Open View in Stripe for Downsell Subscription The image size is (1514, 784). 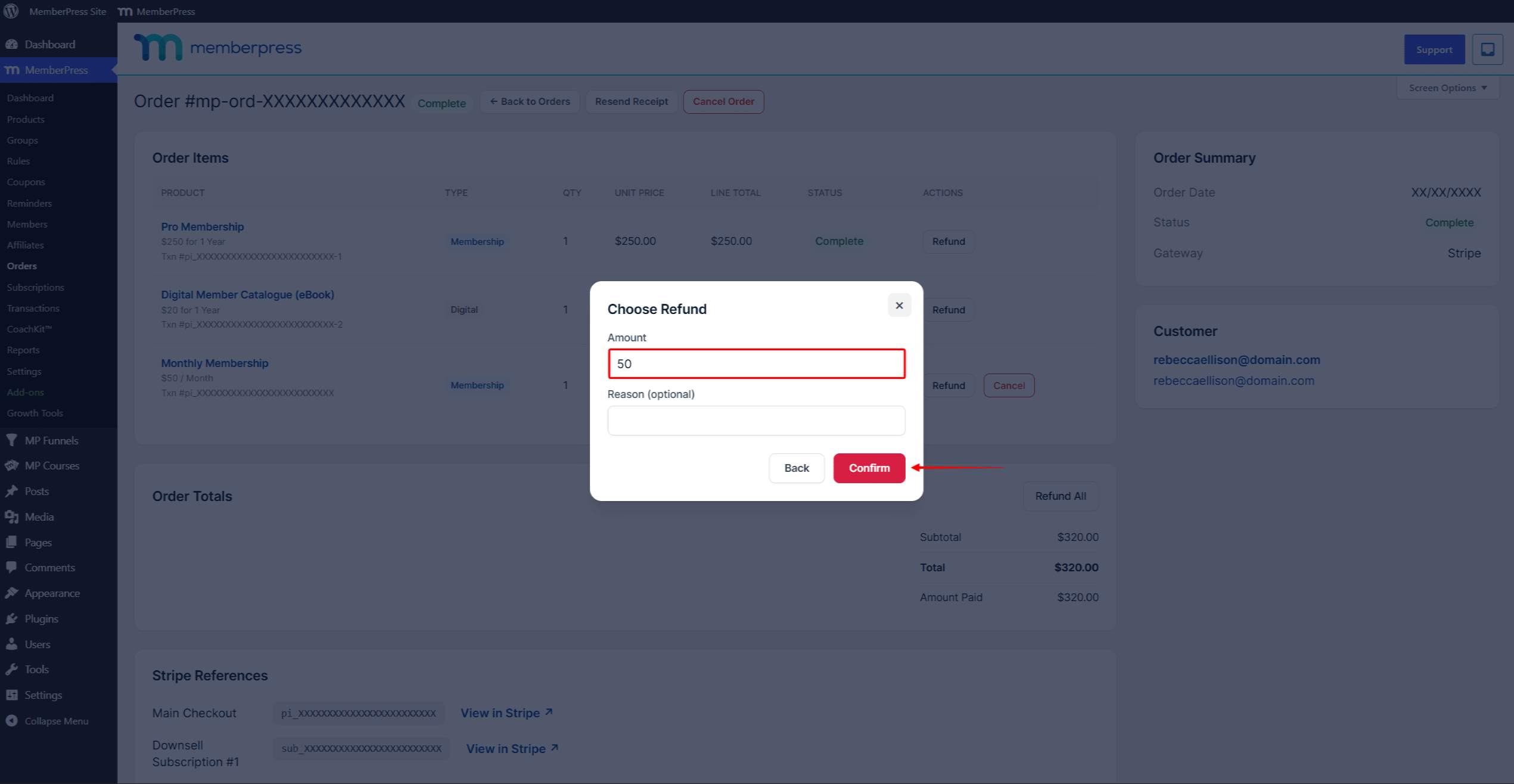pyautogui.click(x=512, y=748)
